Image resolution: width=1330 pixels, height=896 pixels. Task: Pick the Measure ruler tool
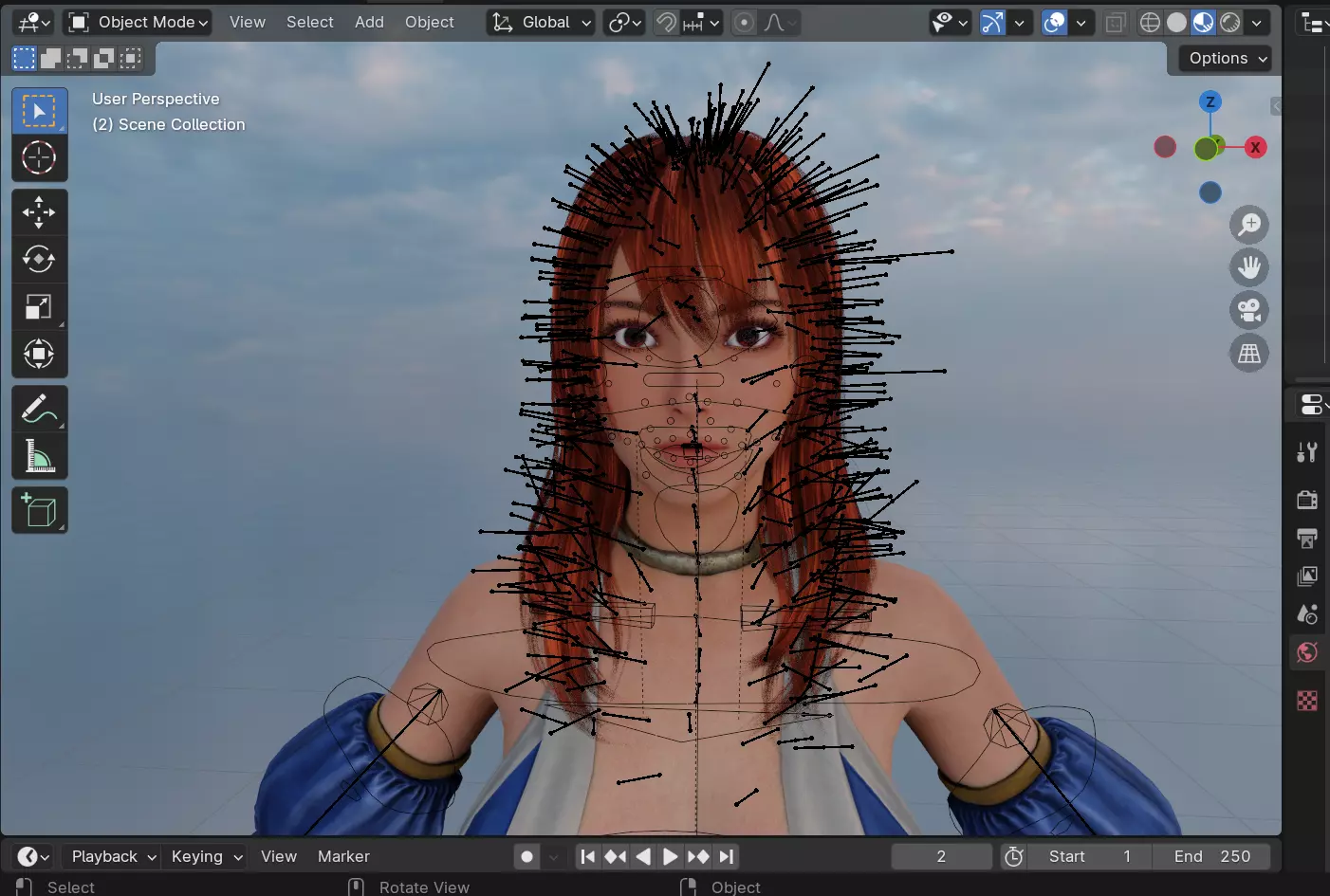pyautogui.click(x=39, y=456)
